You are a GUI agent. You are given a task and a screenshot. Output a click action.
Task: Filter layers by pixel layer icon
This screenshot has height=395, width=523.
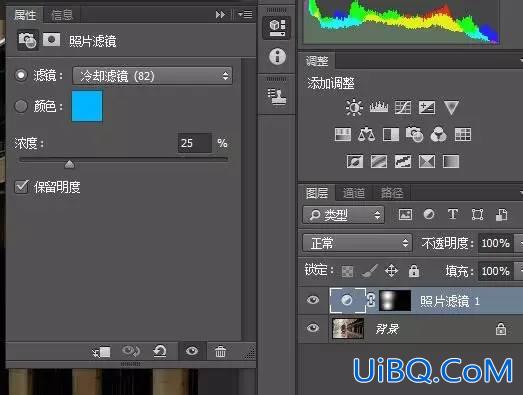pos(405,215)
